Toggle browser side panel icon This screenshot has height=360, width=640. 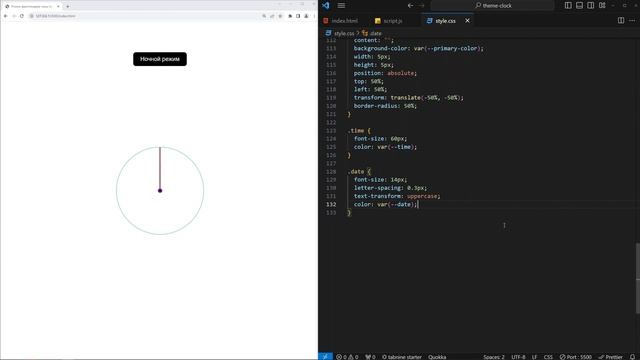298,16
